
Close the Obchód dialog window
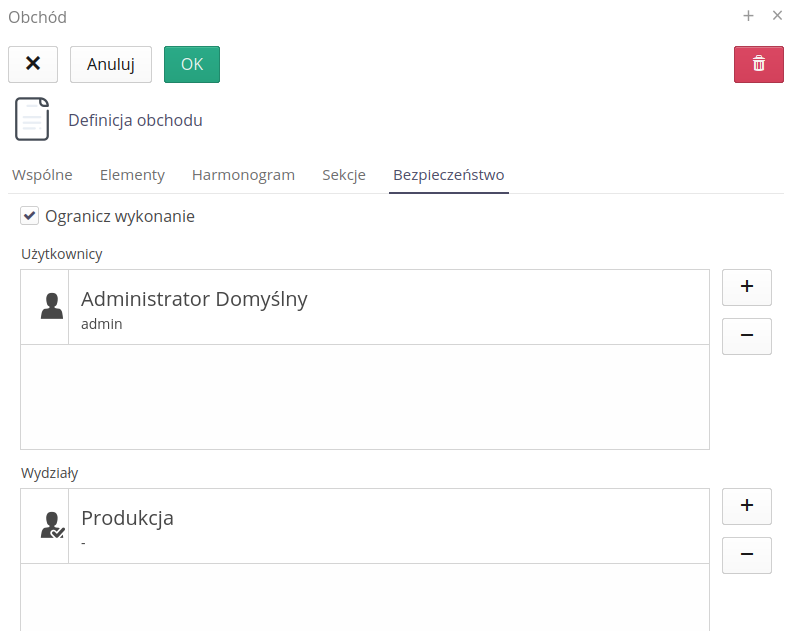(x=777, y=16)
